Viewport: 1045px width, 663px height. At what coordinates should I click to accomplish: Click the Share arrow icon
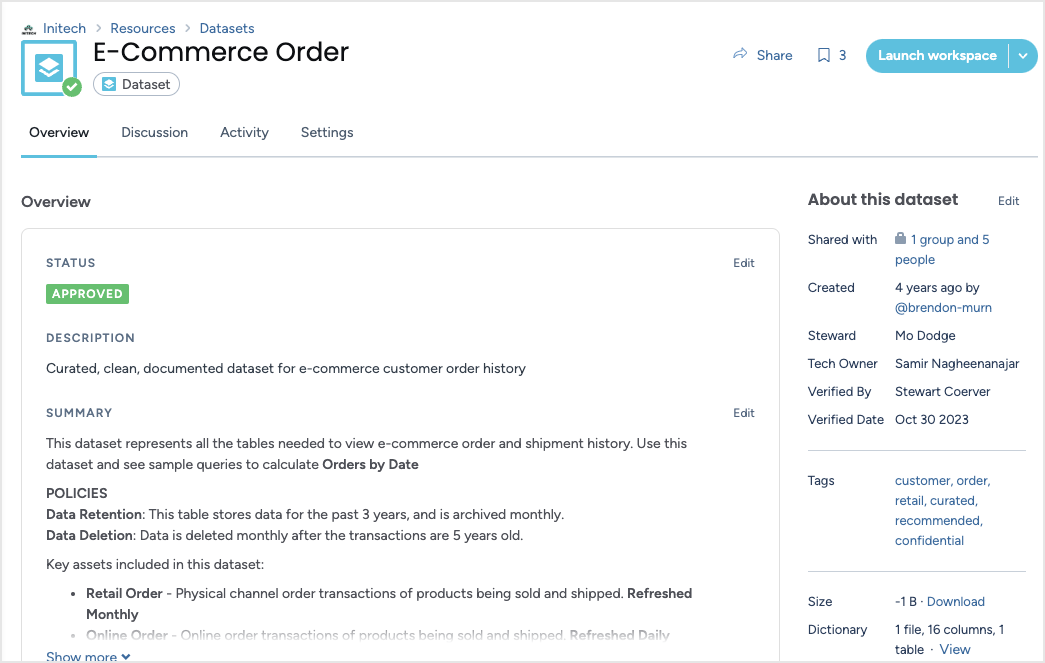point(740,54)
